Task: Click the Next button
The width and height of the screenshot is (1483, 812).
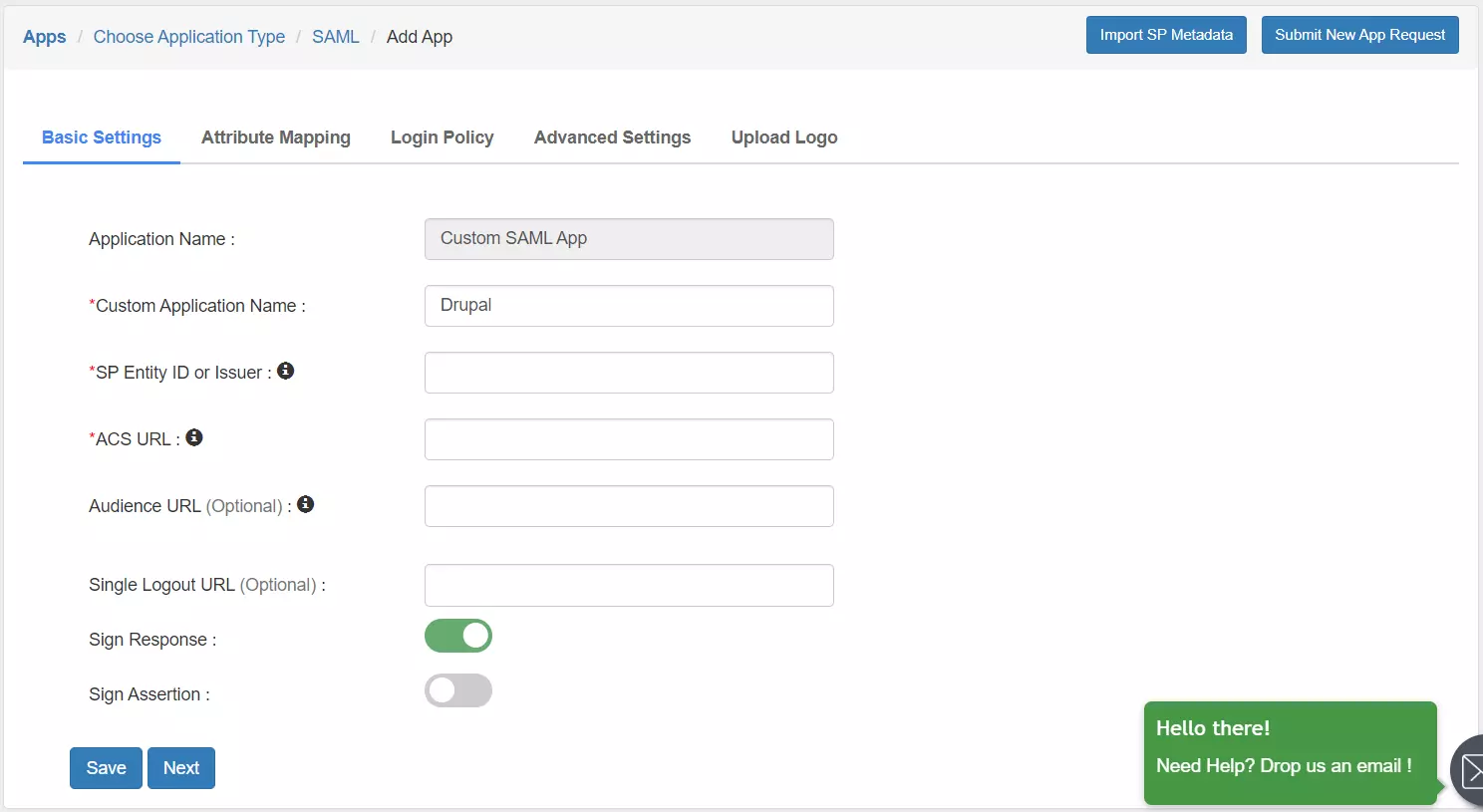Action: (x=181, y=768)
